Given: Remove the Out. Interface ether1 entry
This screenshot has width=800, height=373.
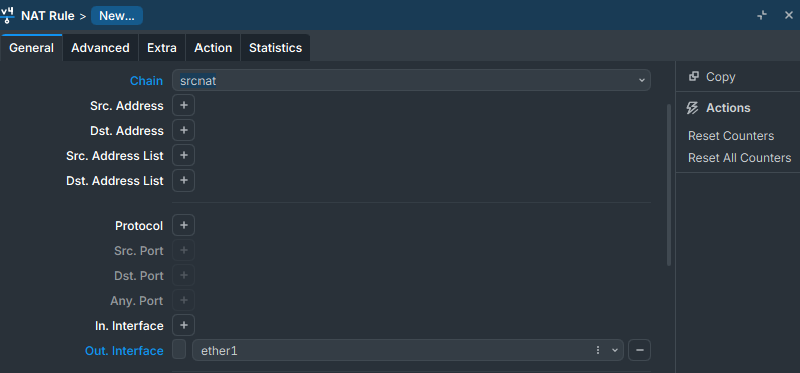Looking at the screenshot, I should (x=639, y=351).
